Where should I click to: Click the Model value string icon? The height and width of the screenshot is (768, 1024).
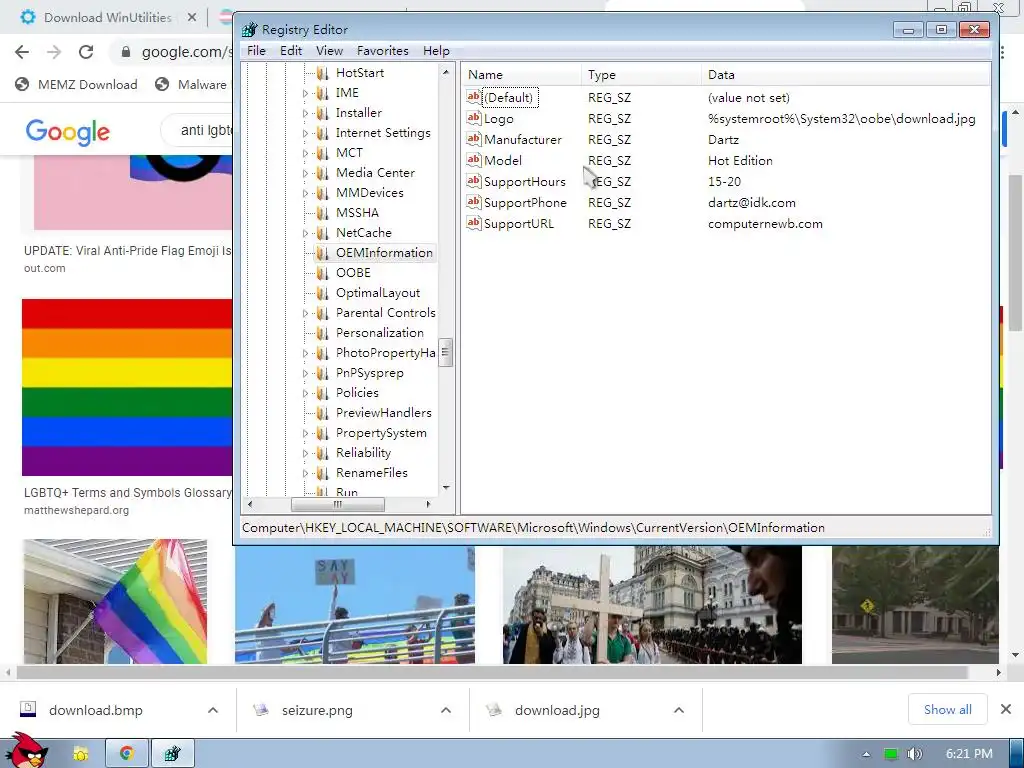pyautogui.click(x=473, y=160)
